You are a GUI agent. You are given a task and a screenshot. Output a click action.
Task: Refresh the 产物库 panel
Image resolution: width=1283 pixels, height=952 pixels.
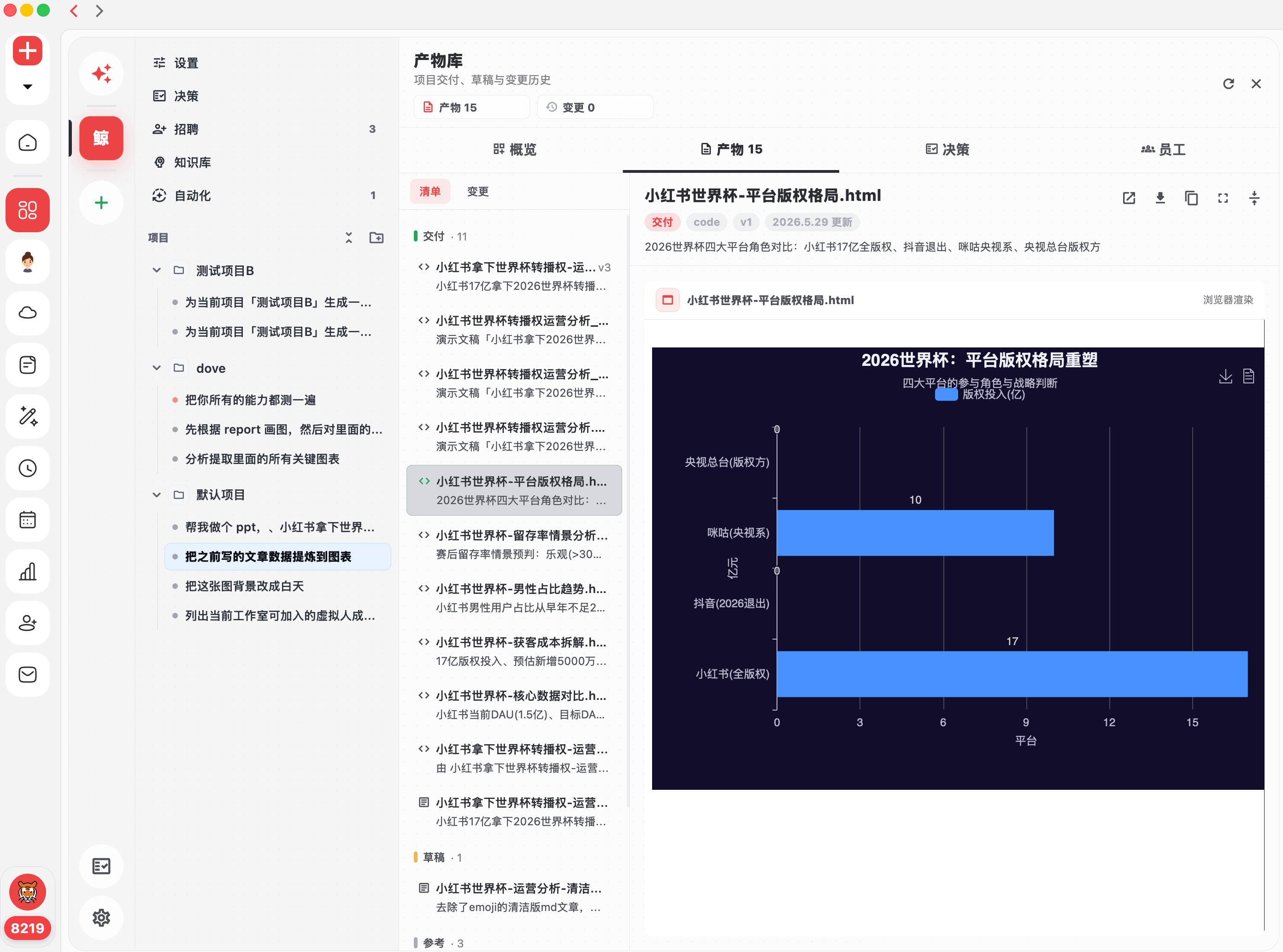coord(1228,83)
